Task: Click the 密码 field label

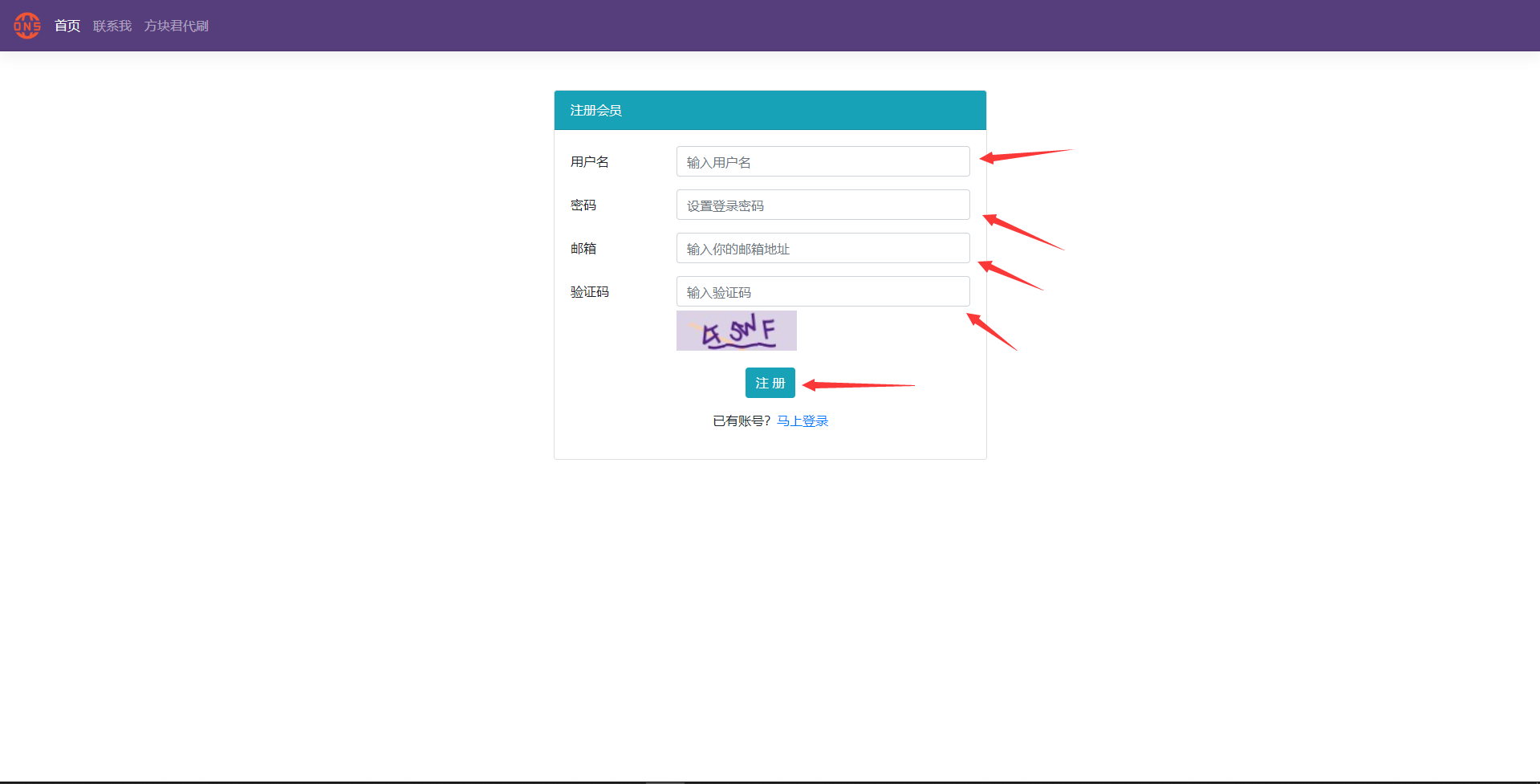Action: point(583,205)
